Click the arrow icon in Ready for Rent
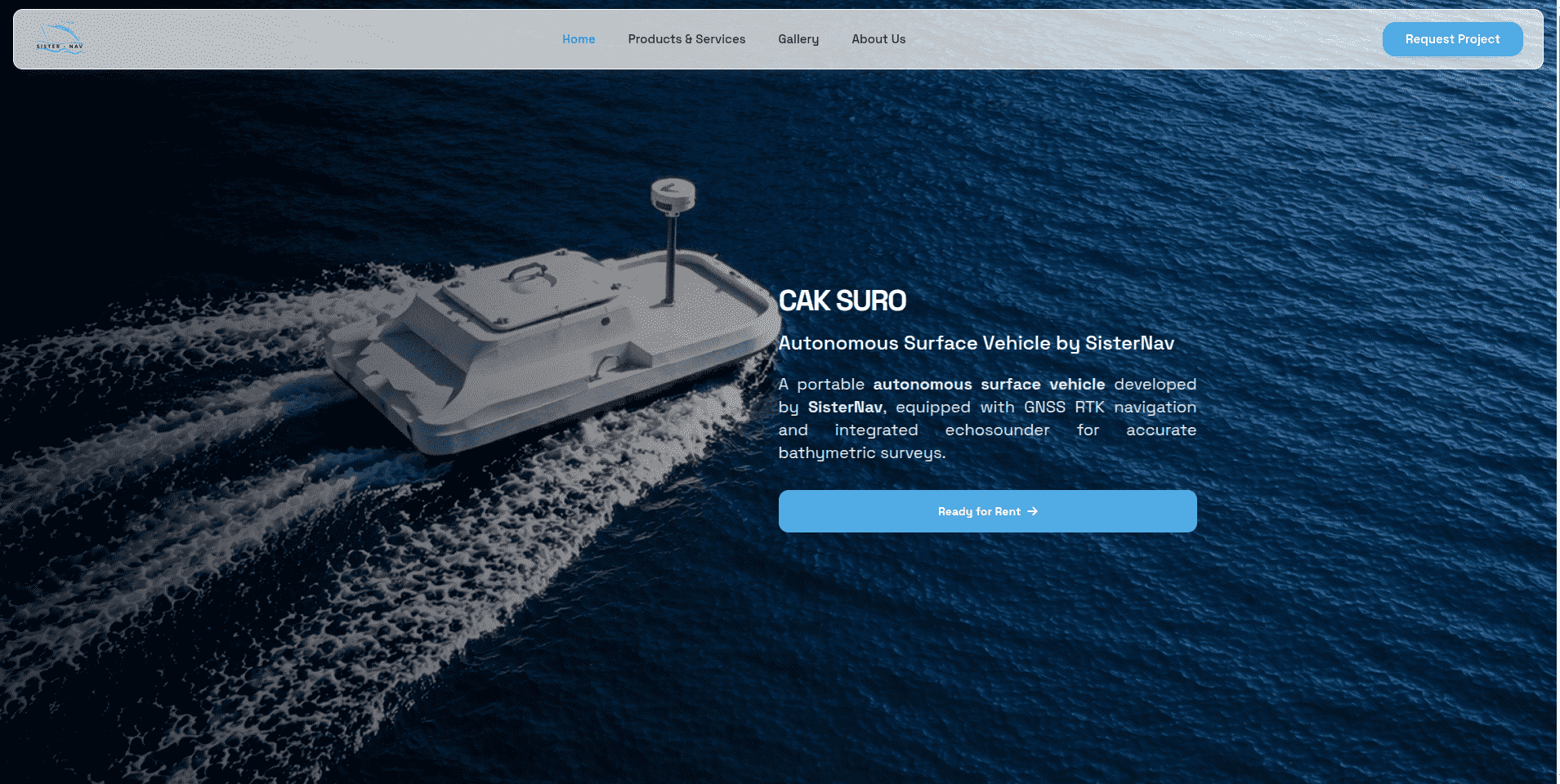The height and width of the screenshot is (784, 1560). [x=1033, y=511]
